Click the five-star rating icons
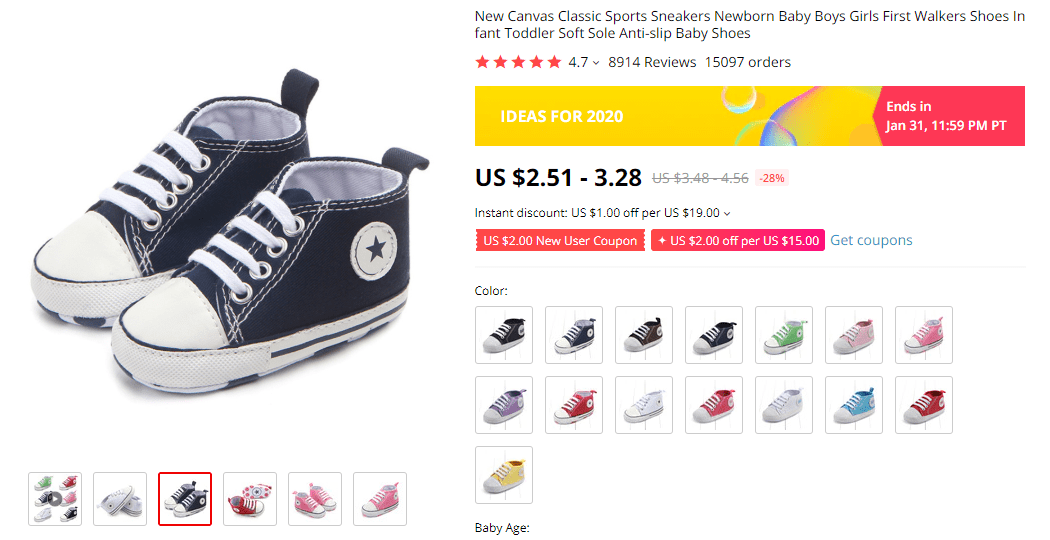 [518, 62]
